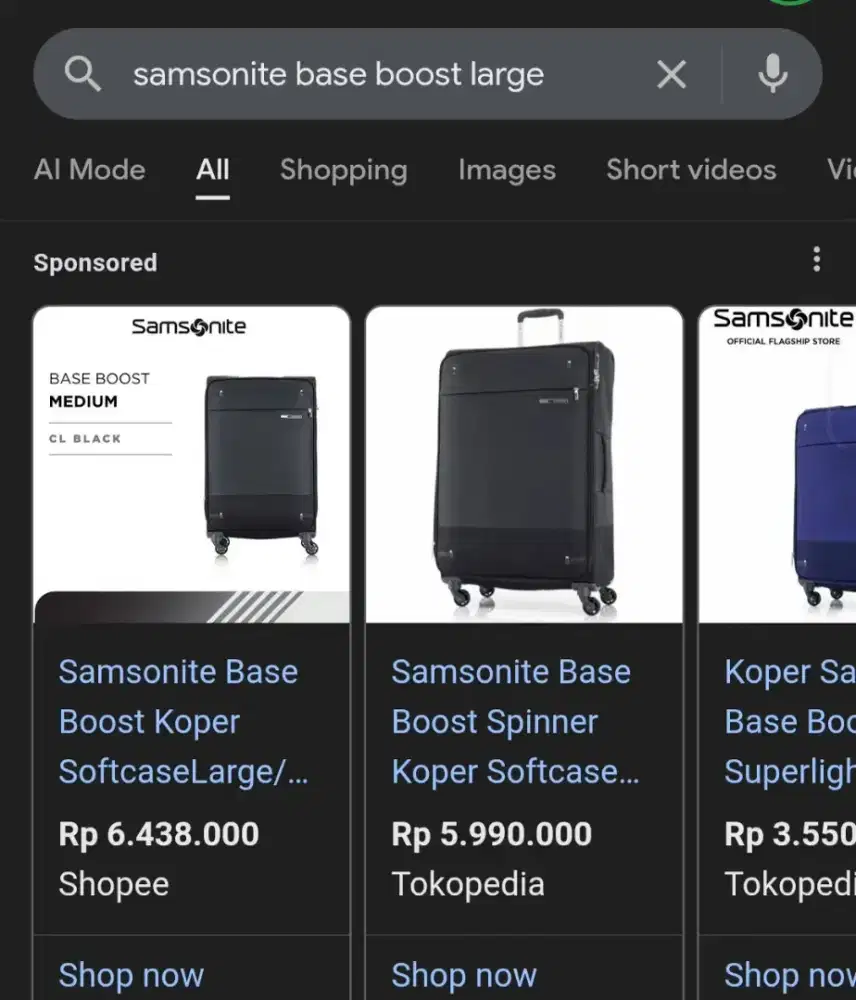Open the Koper Samsonite Superlight listing link
Image resolution: width=856 pixels, height=1000 pixels.
click(790, 721)
